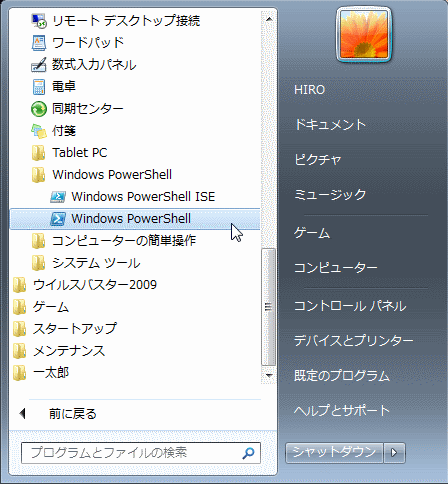
Task: Click the programs list scrollbar thumb
Action: (x=269, y=307)
